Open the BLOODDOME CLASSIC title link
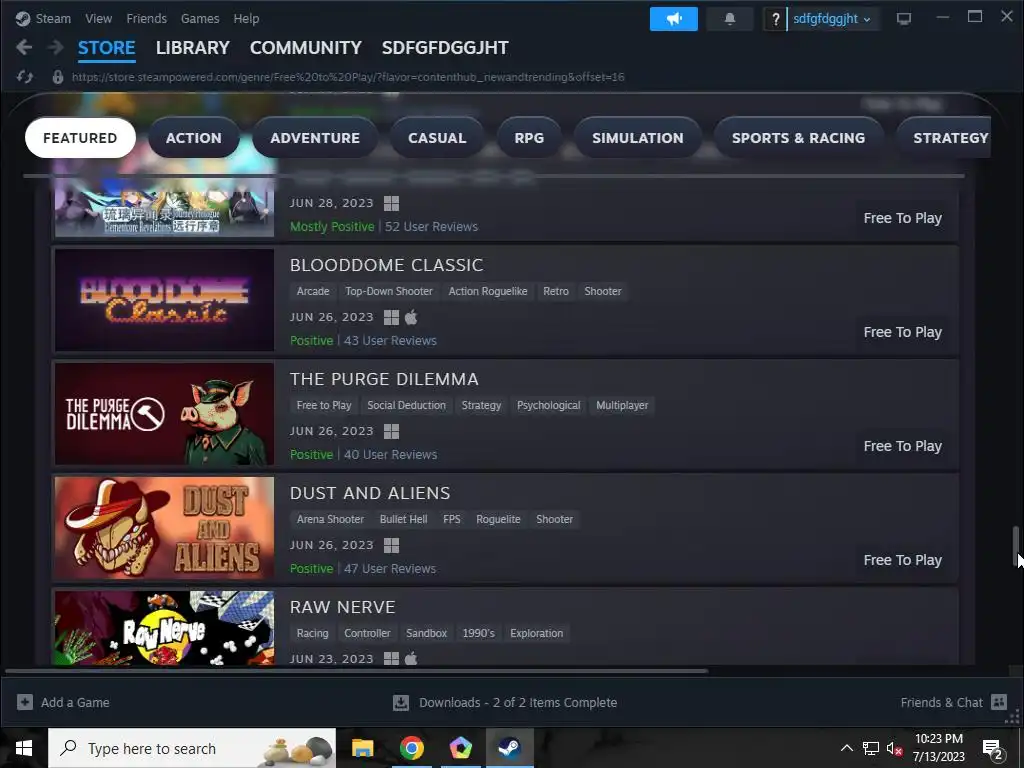Screen dimensions: 1024x768 (x=387, y=265)
